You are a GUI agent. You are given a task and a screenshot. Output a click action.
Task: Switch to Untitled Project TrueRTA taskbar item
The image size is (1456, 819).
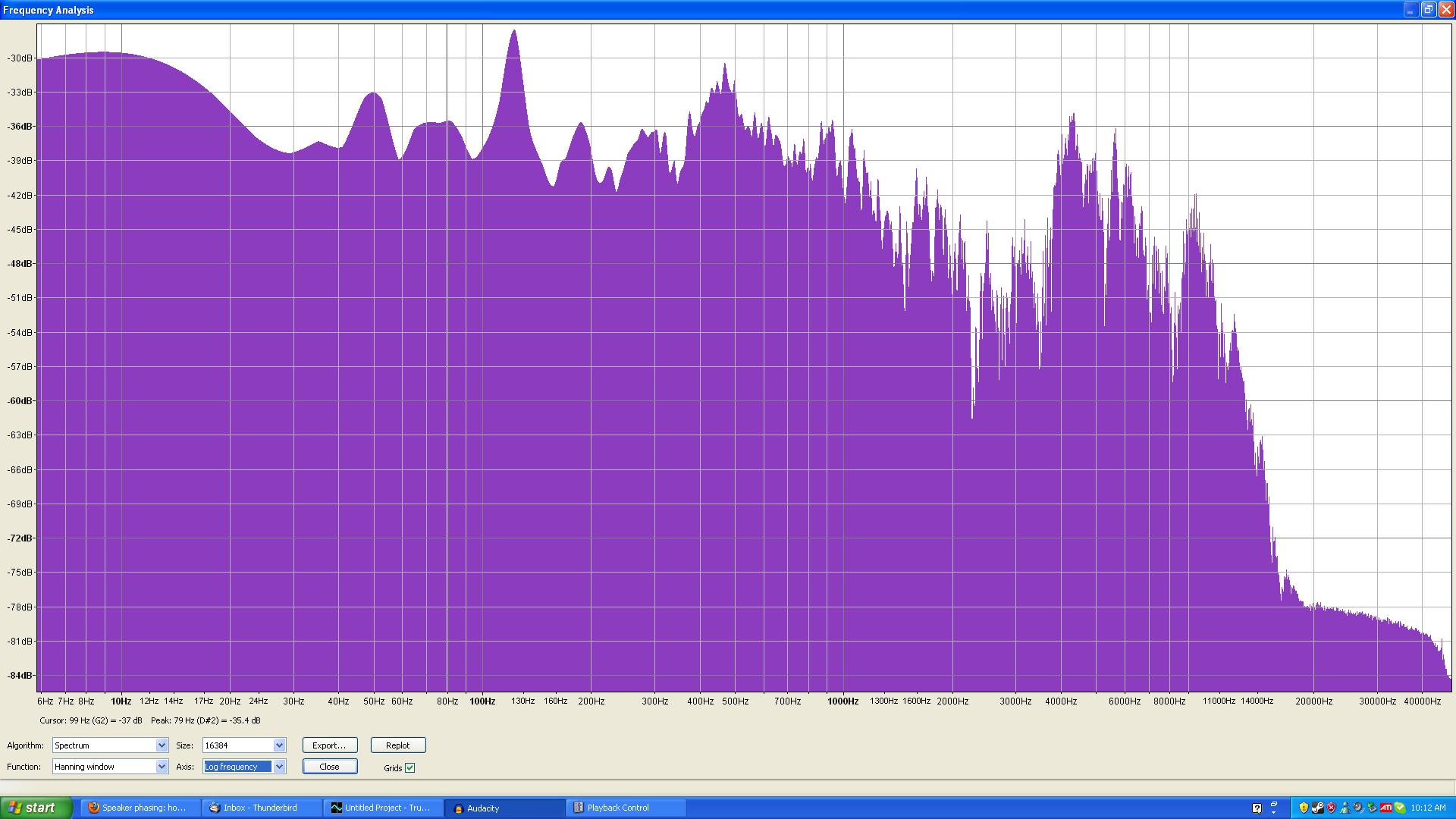383,808
